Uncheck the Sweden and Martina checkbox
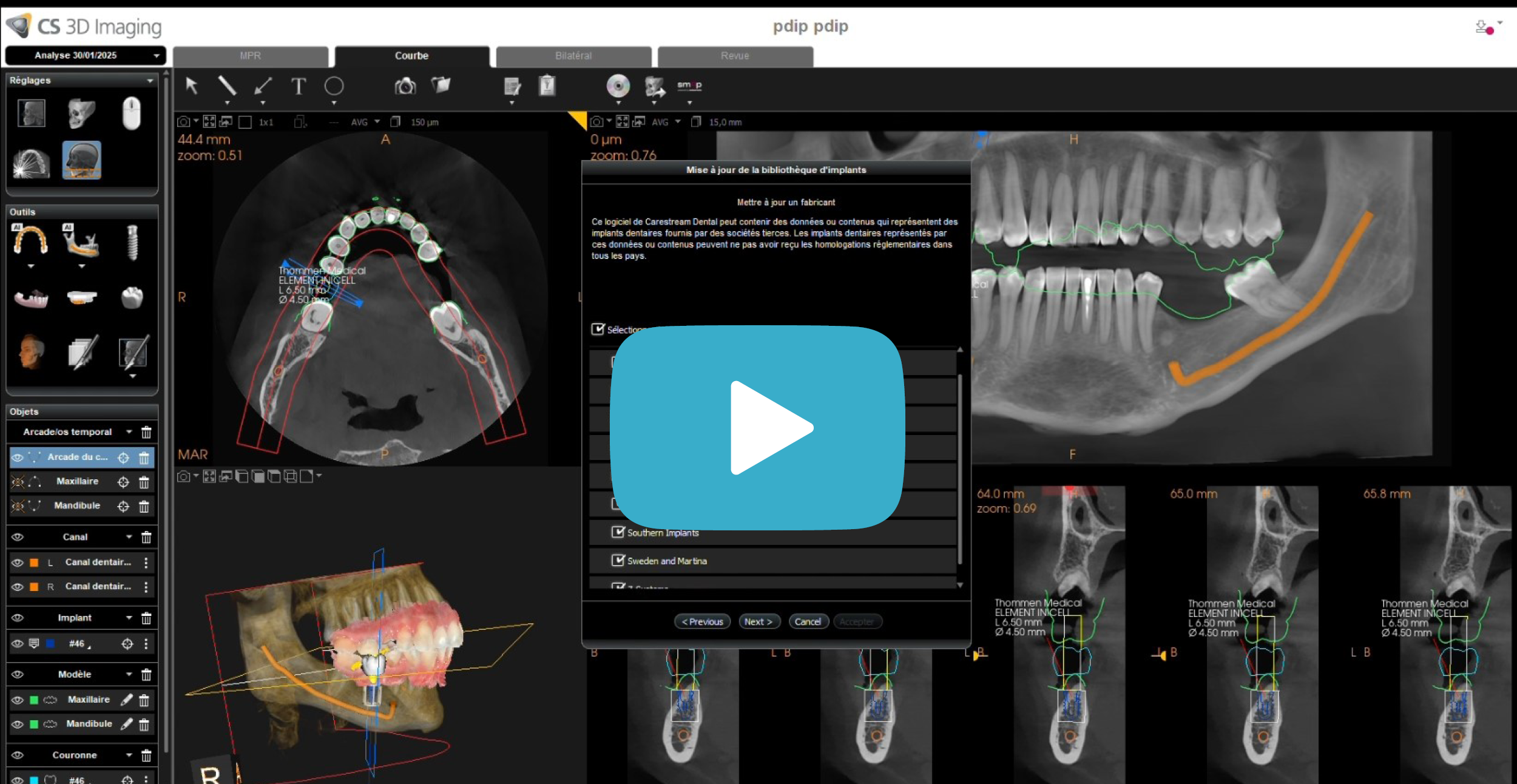The width and height of the screenshot is (1517, 784). (x=618, y=560)
